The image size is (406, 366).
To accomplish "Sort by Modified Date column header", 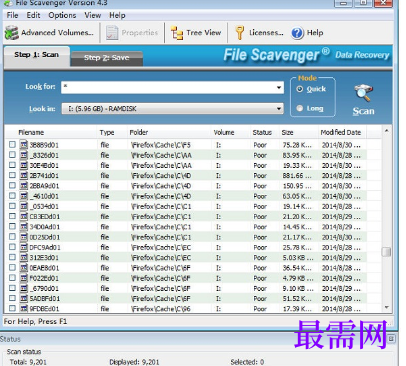I will point(341,132).
